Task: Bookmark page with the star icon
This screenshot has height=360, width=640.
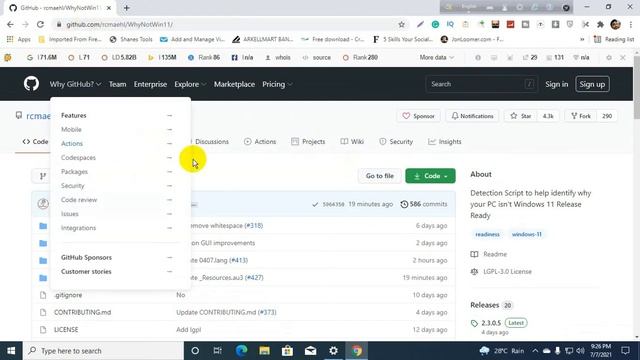Action: [x=402, y=24]
